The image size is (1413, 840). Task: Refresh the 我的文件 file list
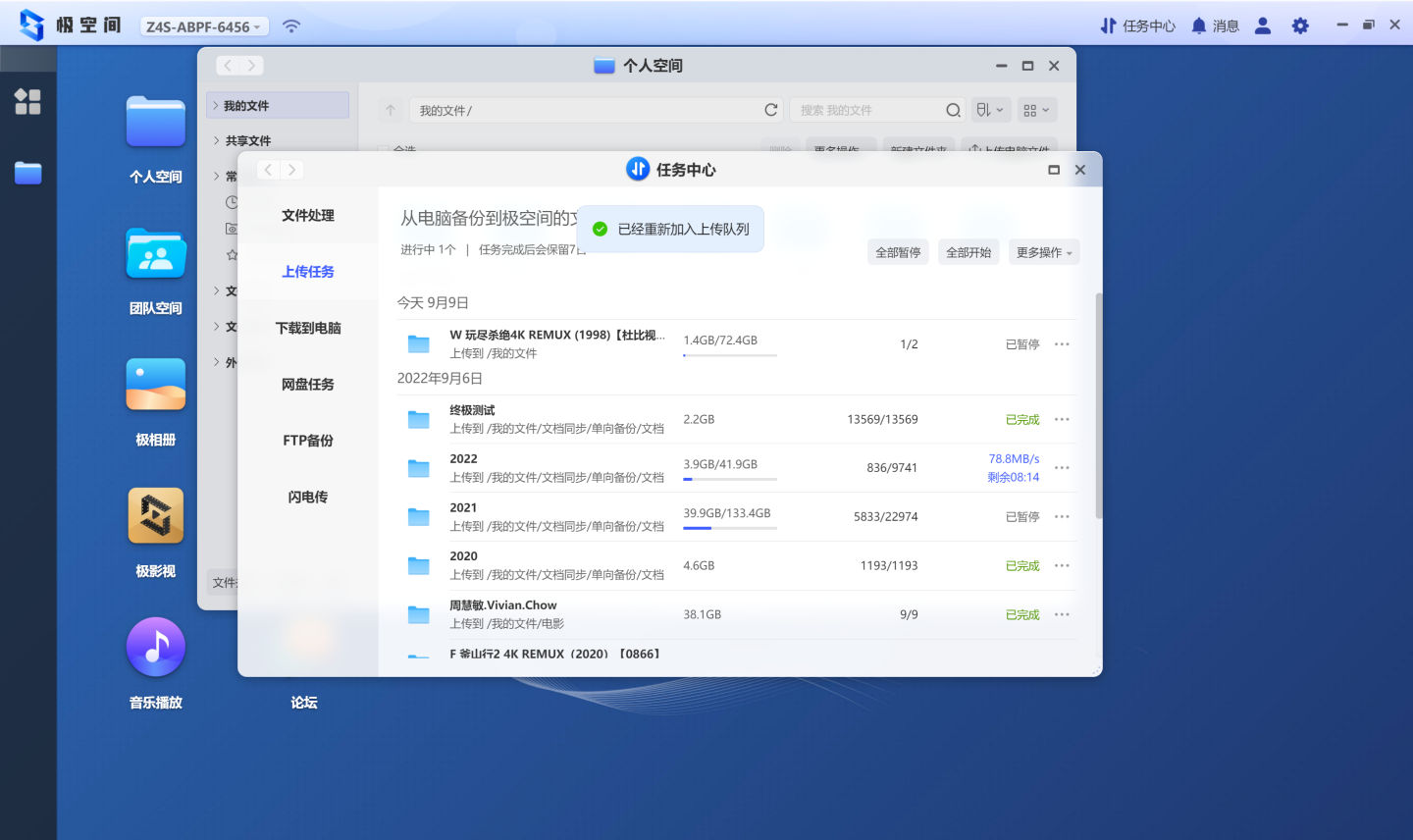[x=771, y=109]
